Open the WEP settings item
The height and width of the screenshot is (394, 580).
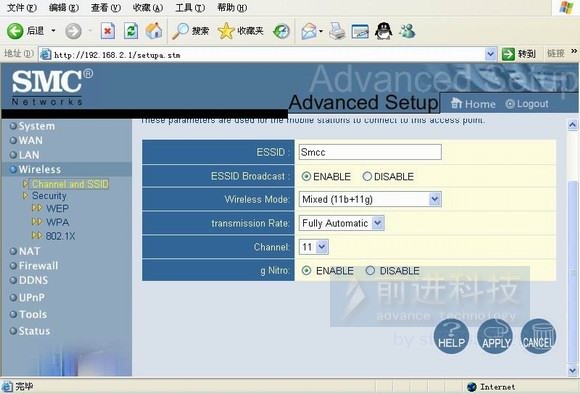(x=57, y=209)
